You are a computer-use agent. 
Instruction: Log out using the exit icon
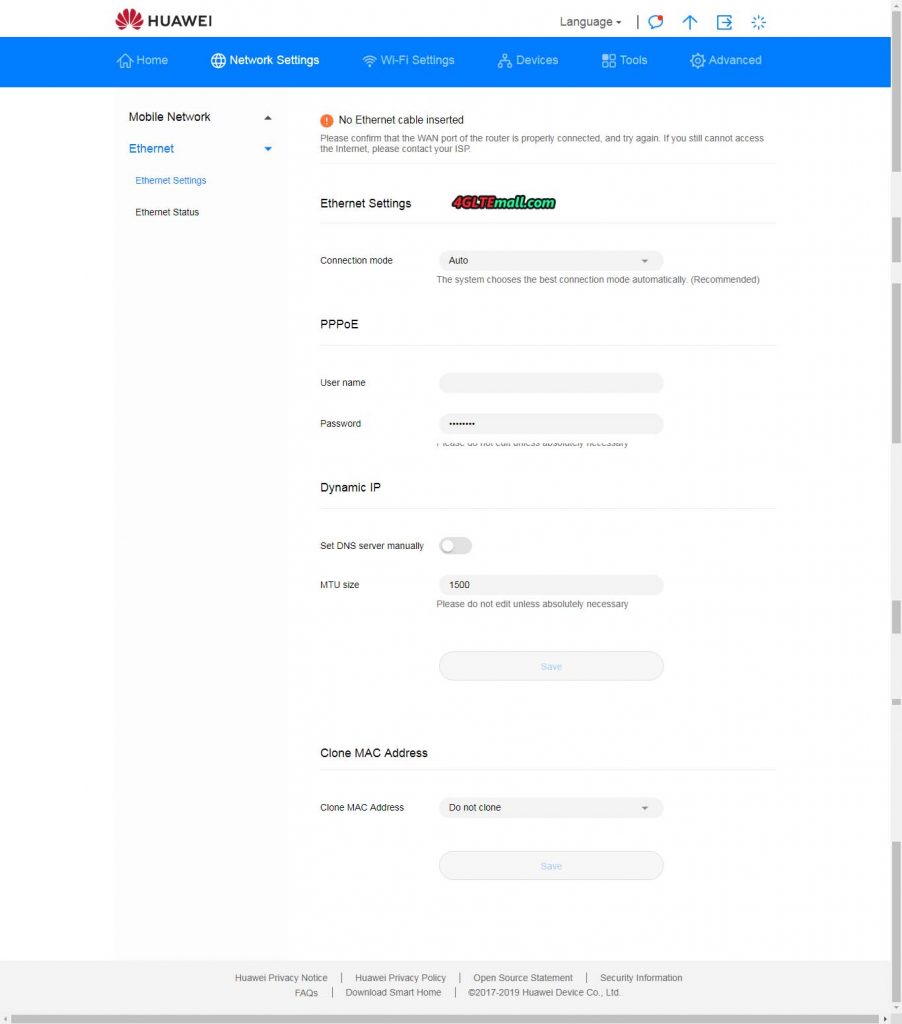[724, 22]
